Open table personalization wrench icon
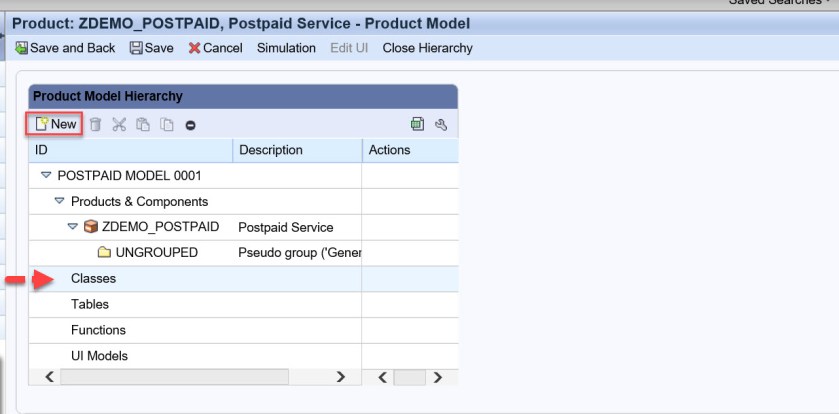The width and height of the screenshot is (839, 414). click(x=441, y=125)
